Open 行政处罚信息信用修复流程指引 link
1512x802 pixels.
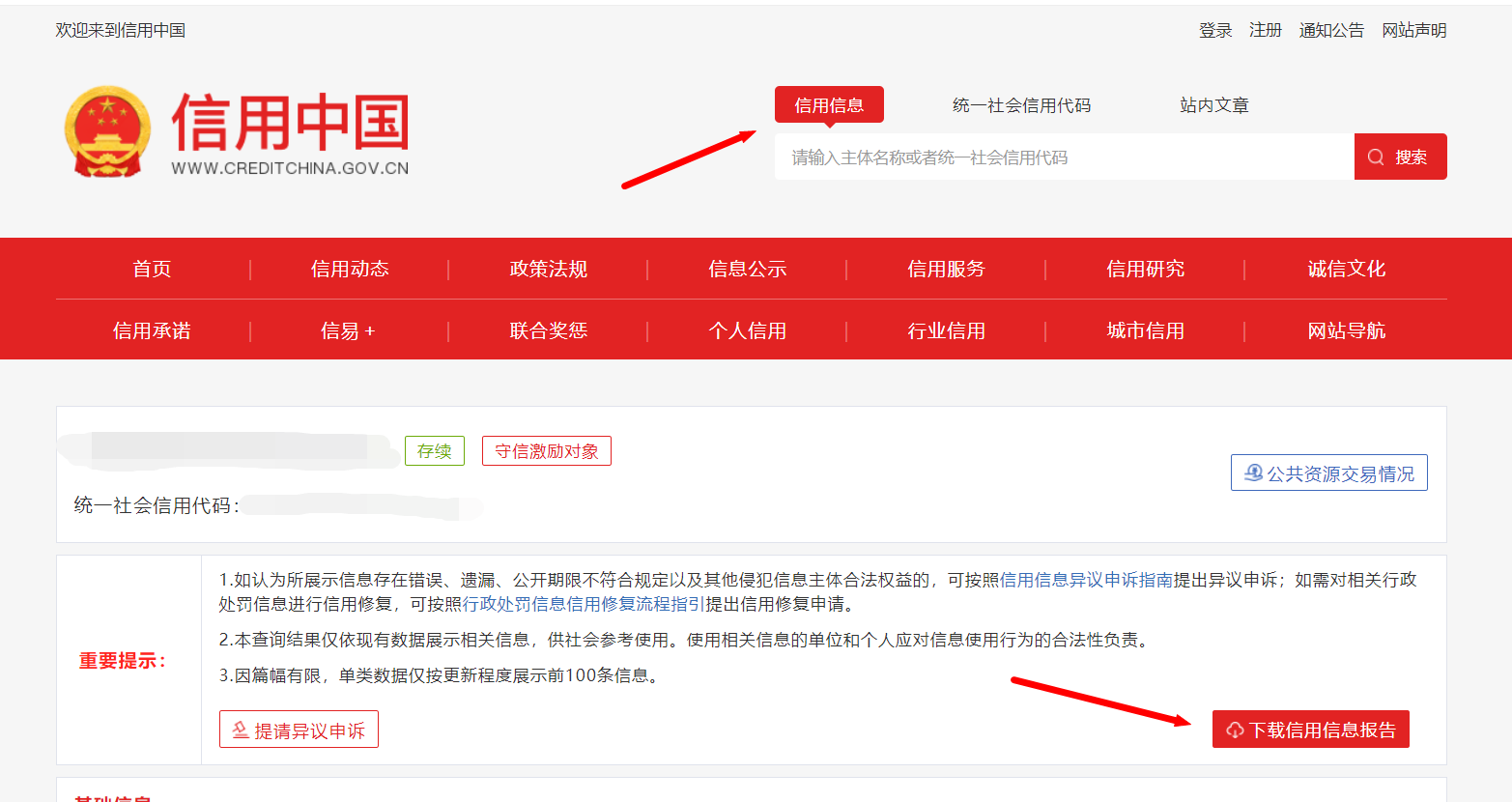(584, 604)
